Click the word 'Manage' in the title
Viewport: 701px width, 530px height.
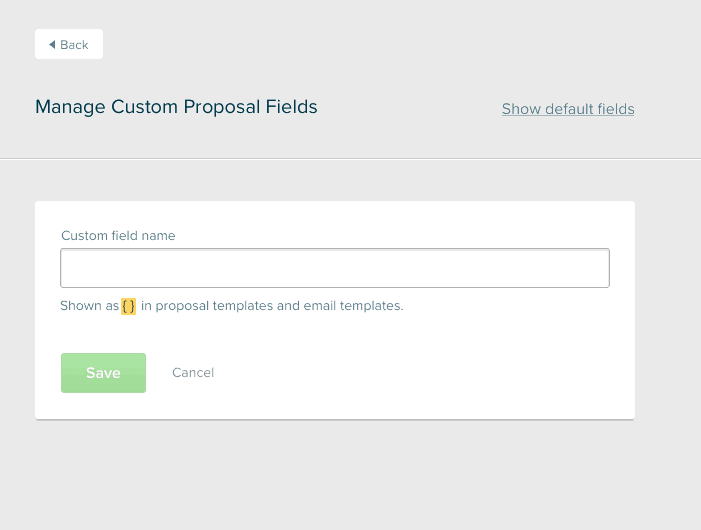click(70, 107)
